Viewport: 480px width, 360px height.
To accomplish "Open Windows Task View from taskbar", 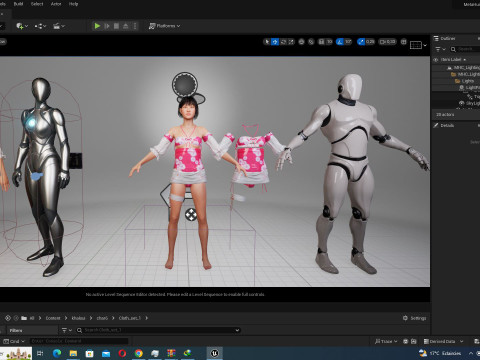I will tap(40, 353).
